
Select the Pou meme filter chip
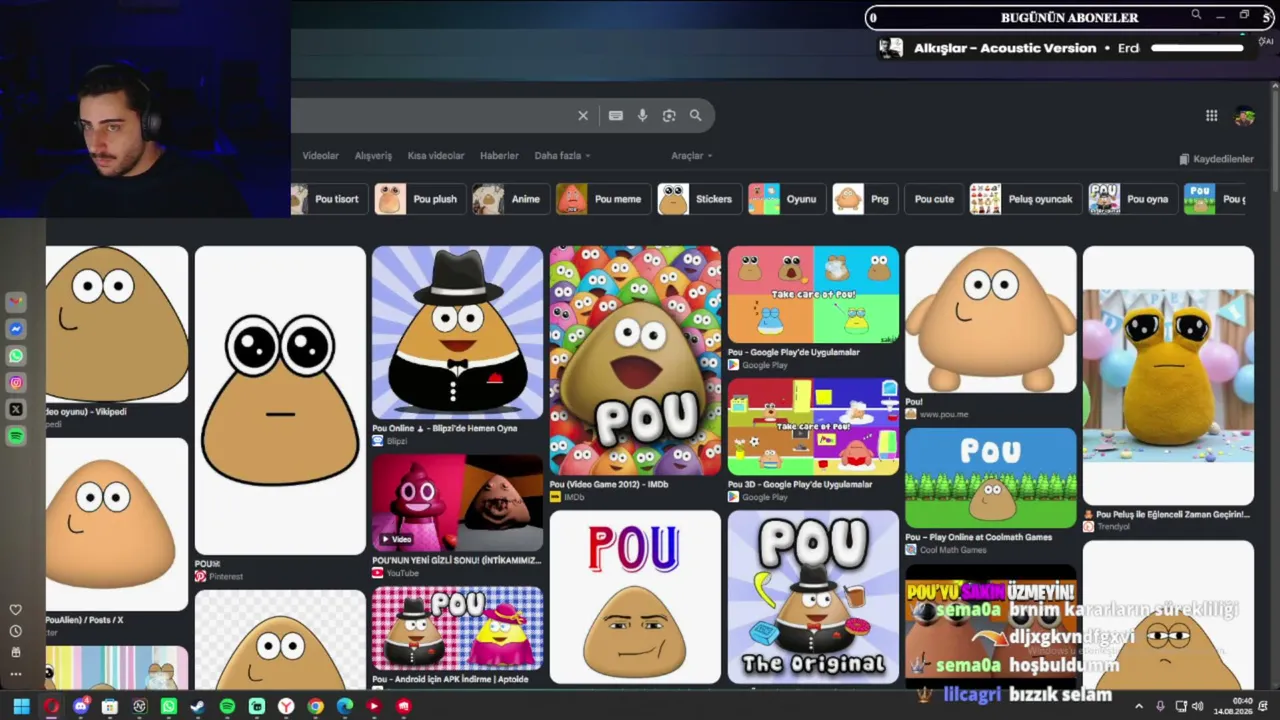(602, 199)
